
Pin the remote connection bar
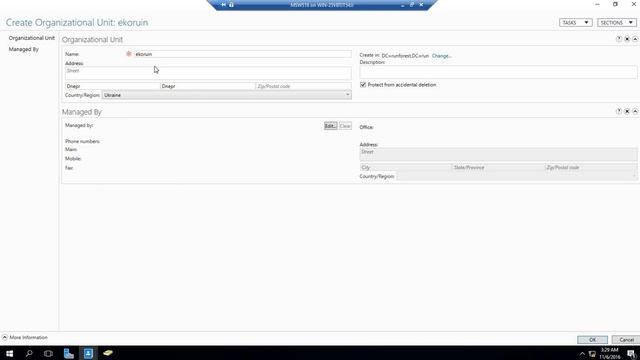223,5
